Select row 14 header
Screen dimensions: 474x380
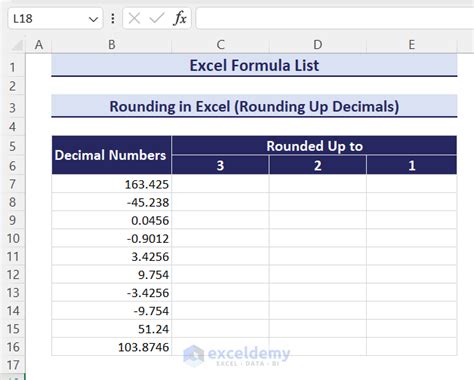(13, 311)
